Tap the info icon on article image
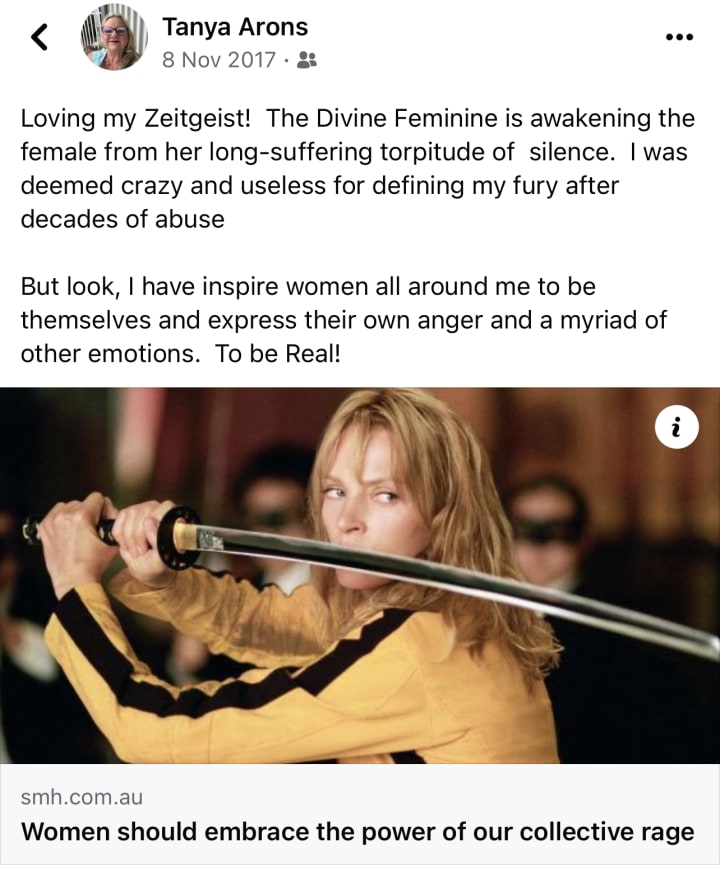 pos(676,427)
